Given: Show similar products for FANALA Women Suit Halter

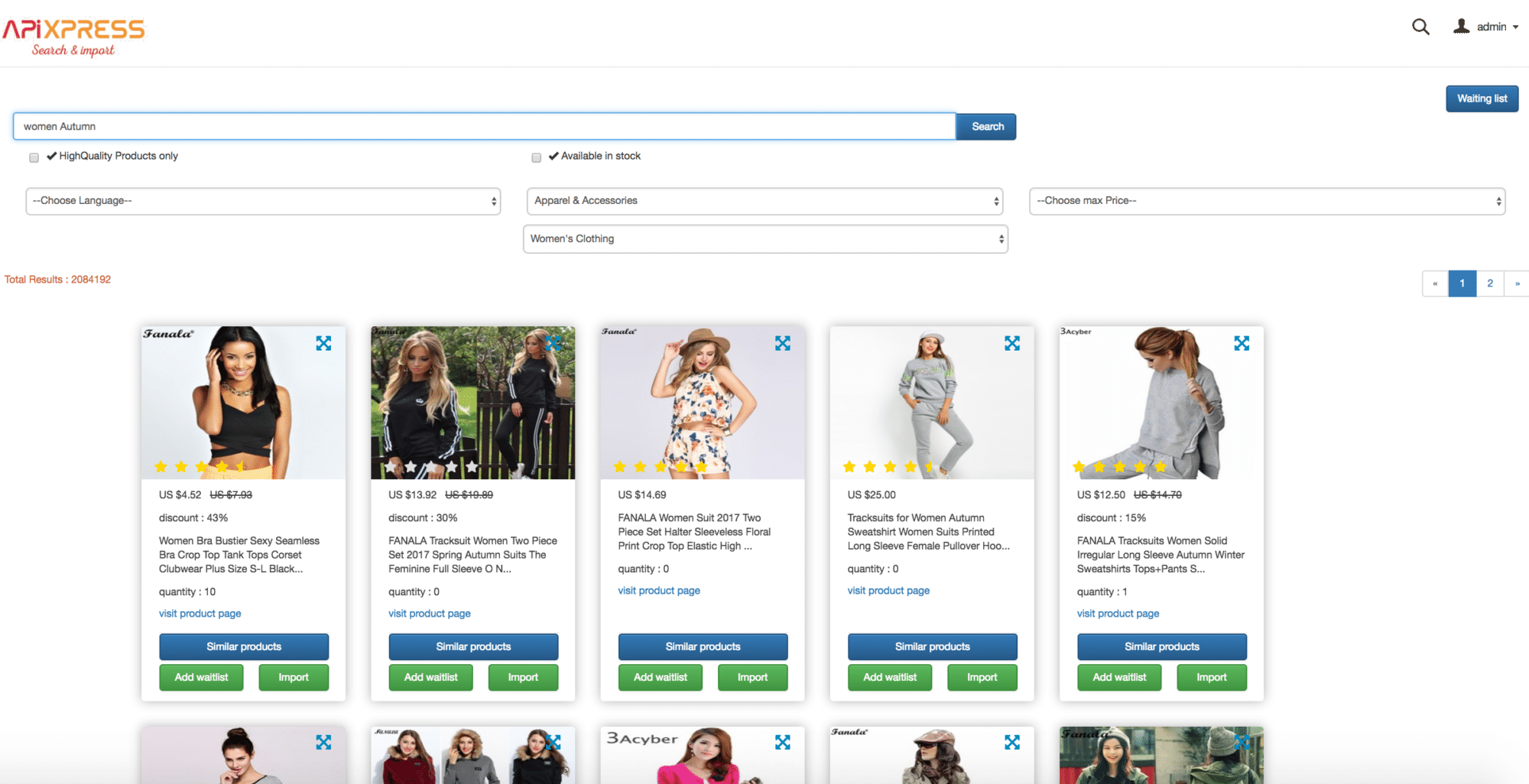Looking at the screenshot, I should [703, 646].
